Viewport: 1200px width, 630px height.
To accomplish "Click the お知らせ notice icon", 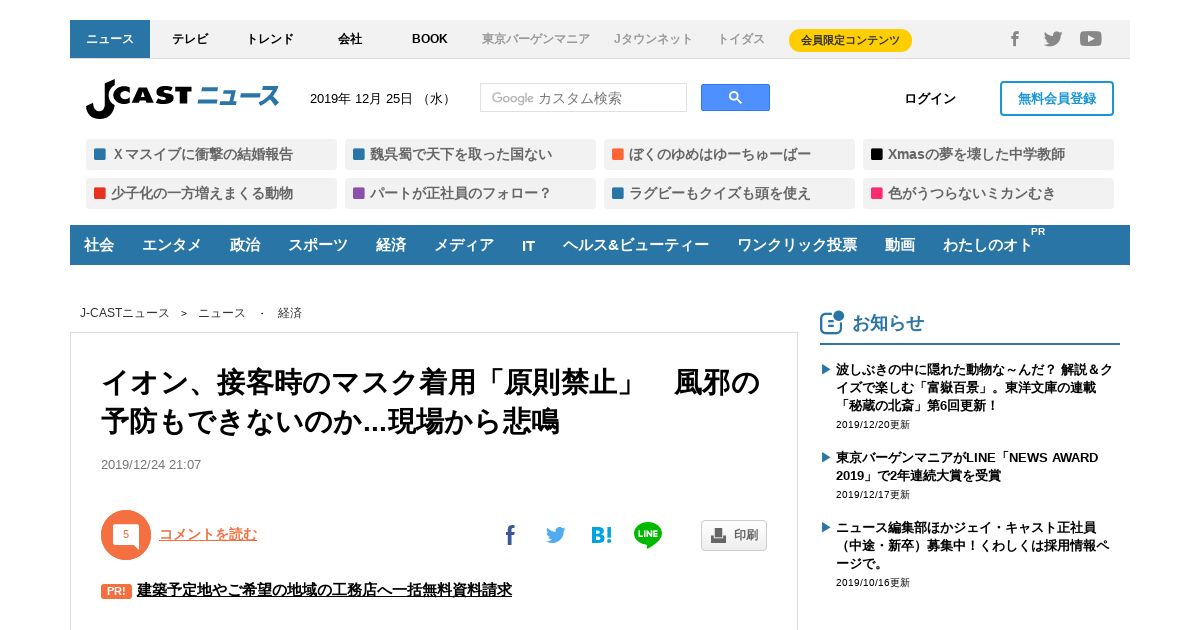I will click(832, 322).
